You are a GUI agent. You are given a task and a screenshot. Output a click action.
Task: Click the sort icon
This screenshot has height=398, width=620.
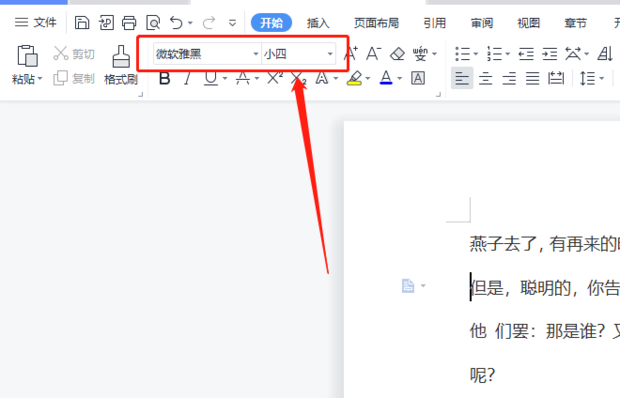click(605, 54)
